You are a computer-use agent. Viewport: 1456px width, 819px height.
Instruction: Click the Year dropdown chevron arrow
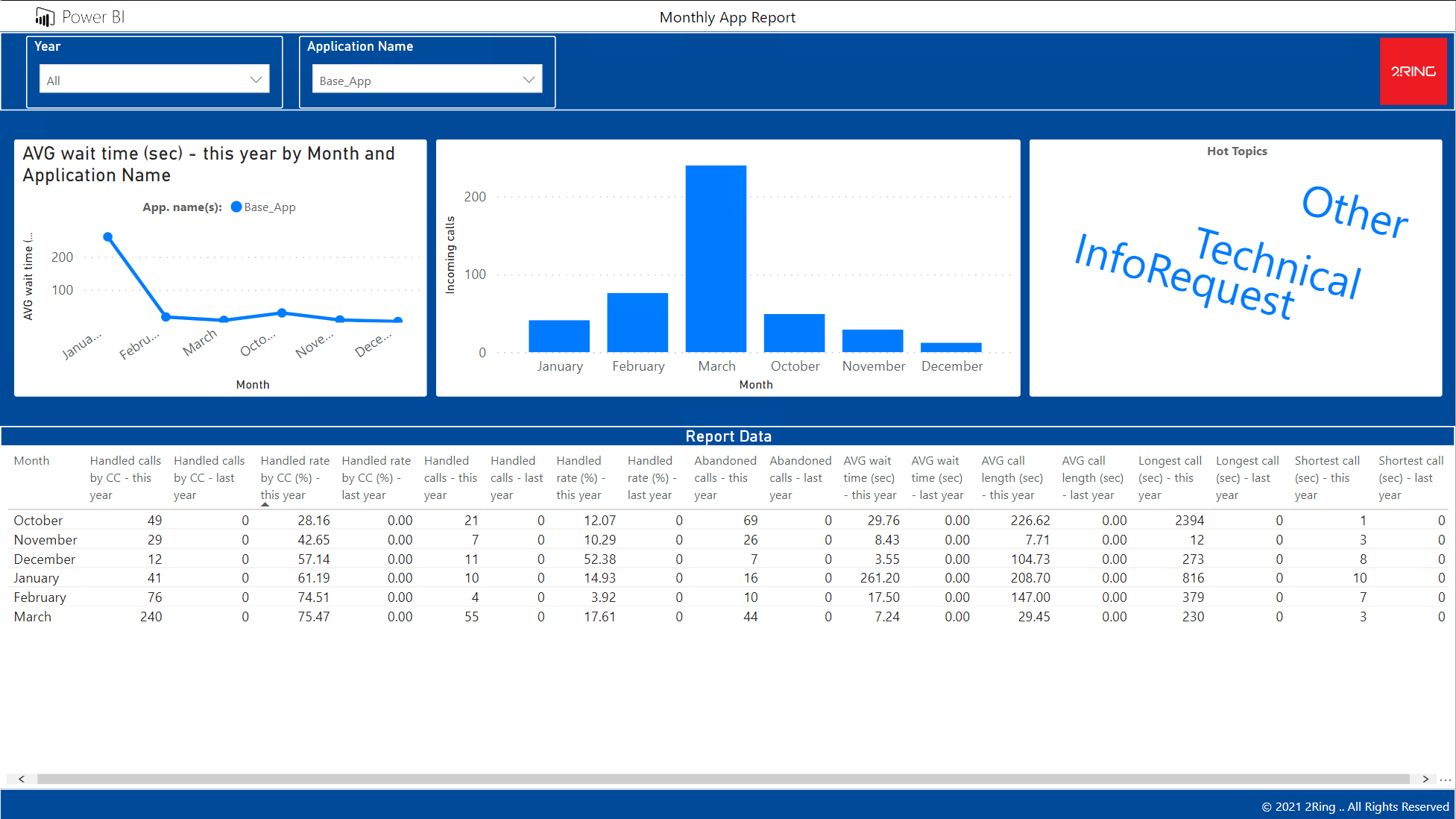256,80
